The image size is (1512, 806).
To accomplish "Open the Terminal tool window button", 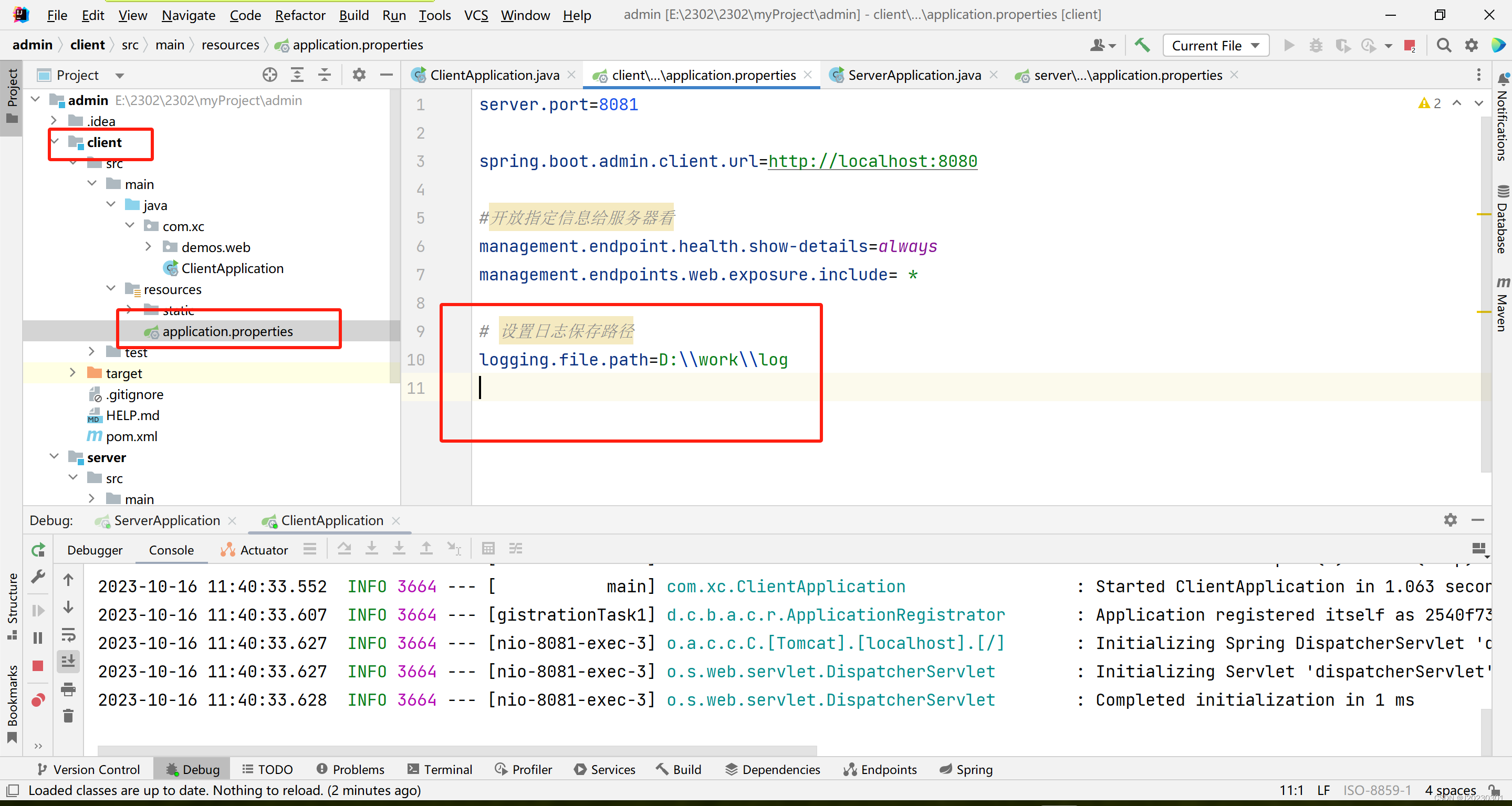I will (440, 769).
